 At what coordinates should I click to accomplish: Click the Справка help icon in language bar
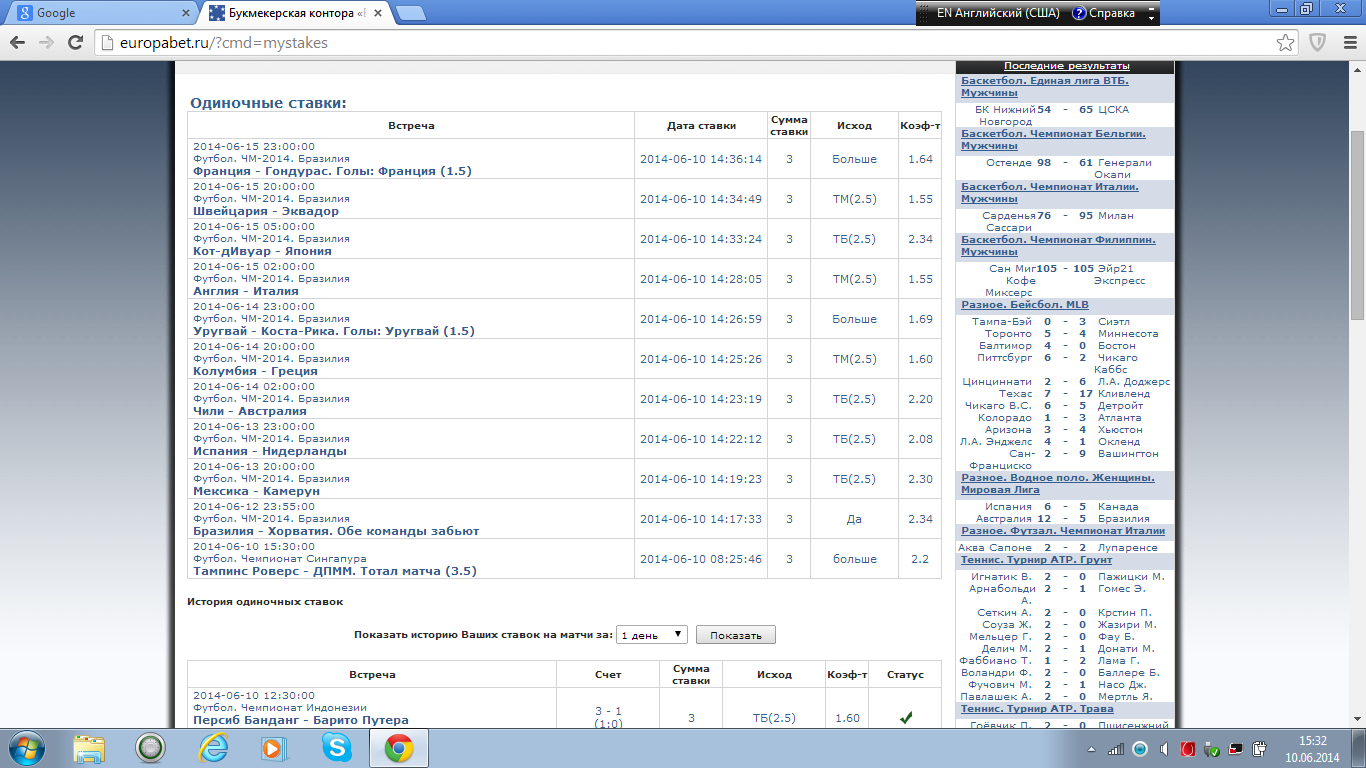pos(1080,14)
